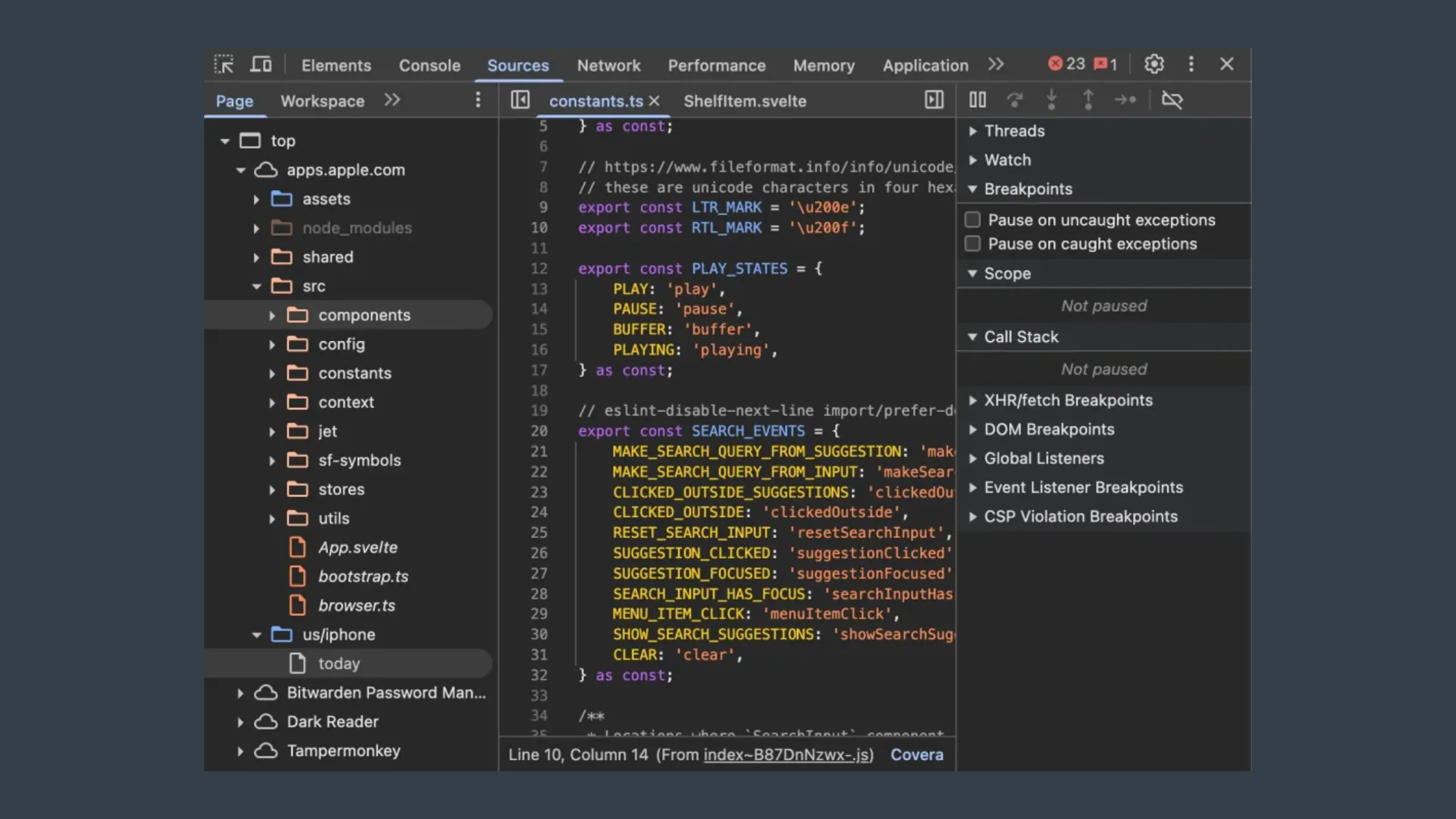
Task: Click the Step out of current function icon
Action: coord(1088,100)
